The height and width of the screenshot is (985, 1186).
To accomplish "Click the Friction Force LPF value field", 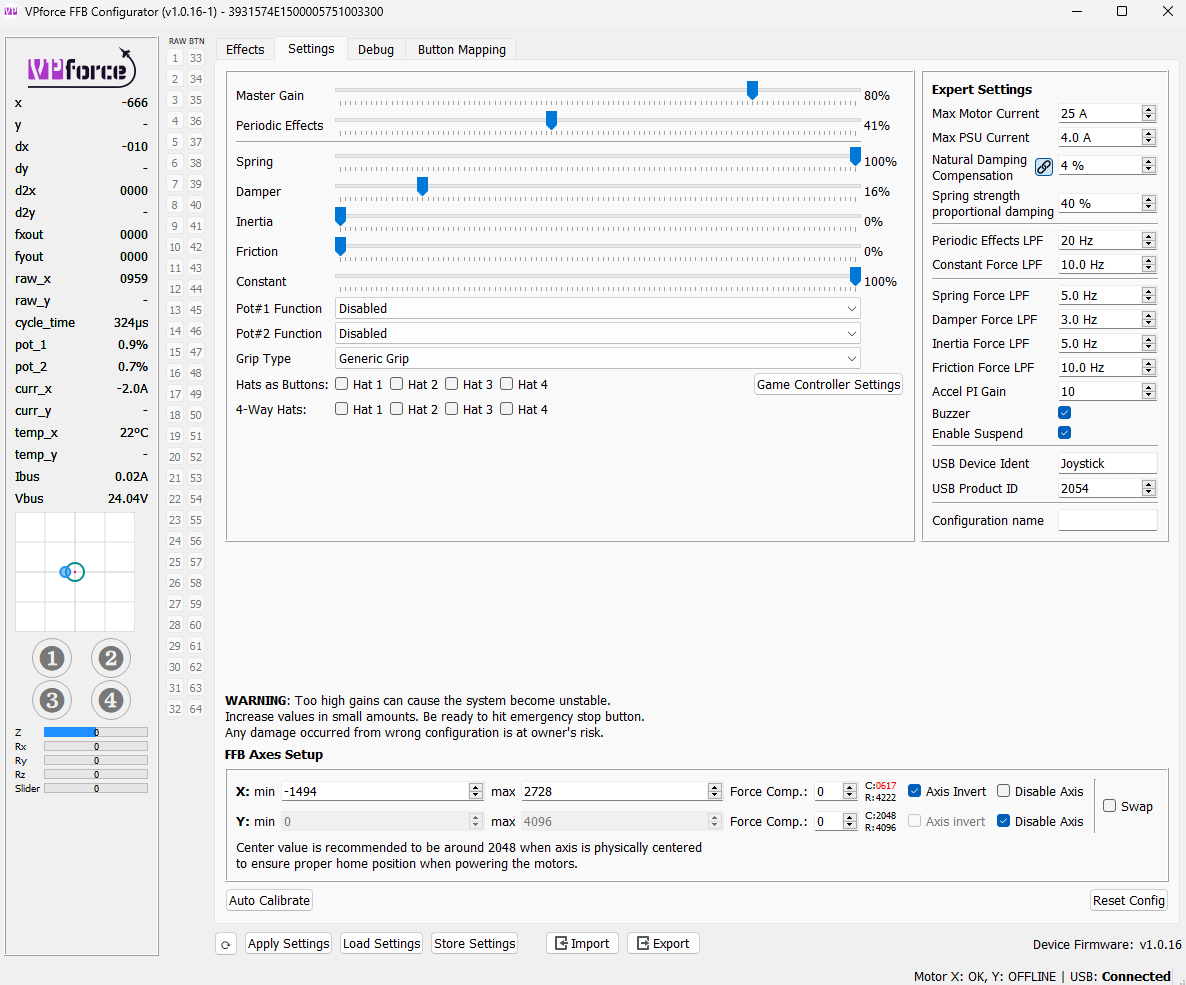I will click(x=1100, y=368).
